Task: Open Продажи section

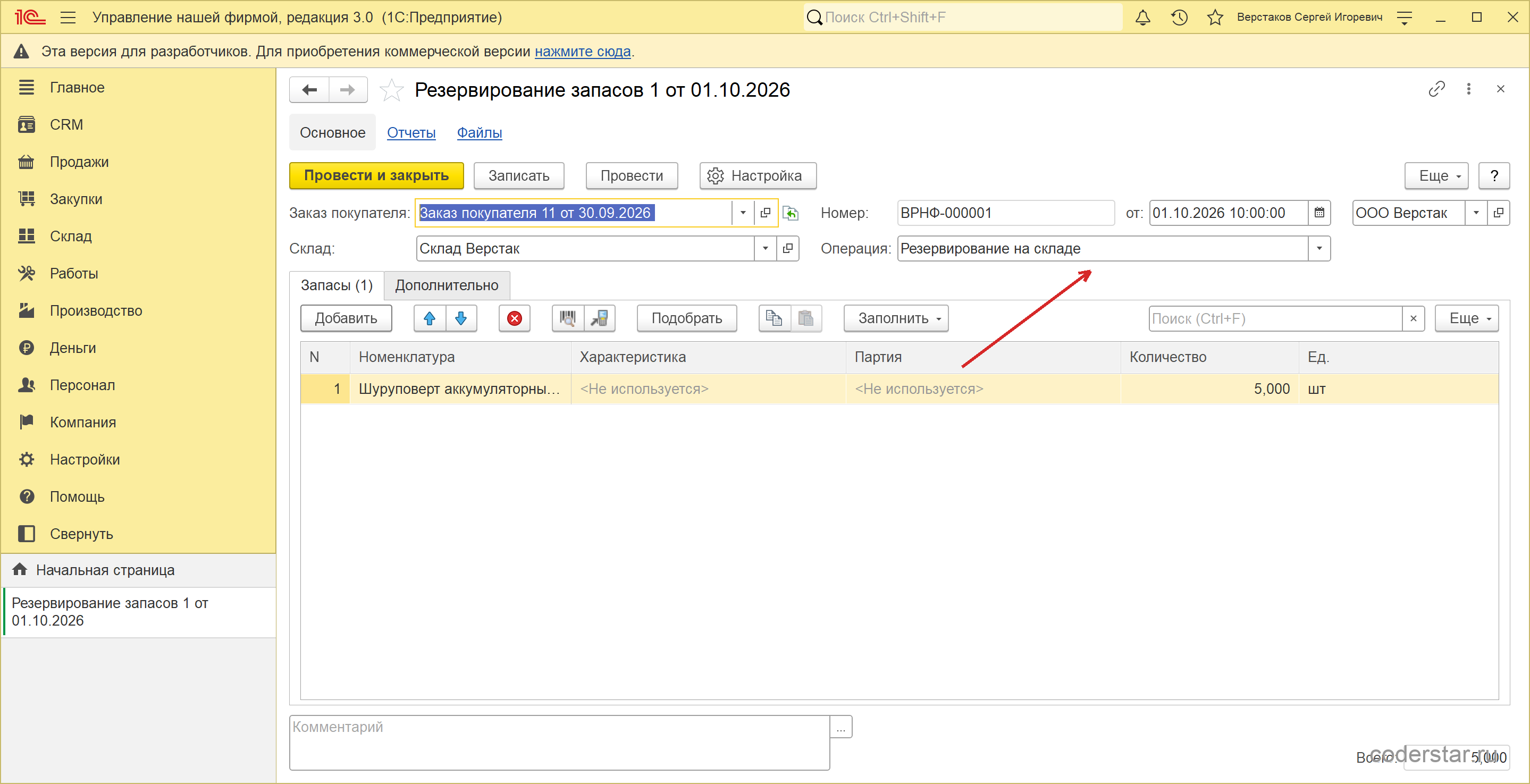Action: coord(79,162)
